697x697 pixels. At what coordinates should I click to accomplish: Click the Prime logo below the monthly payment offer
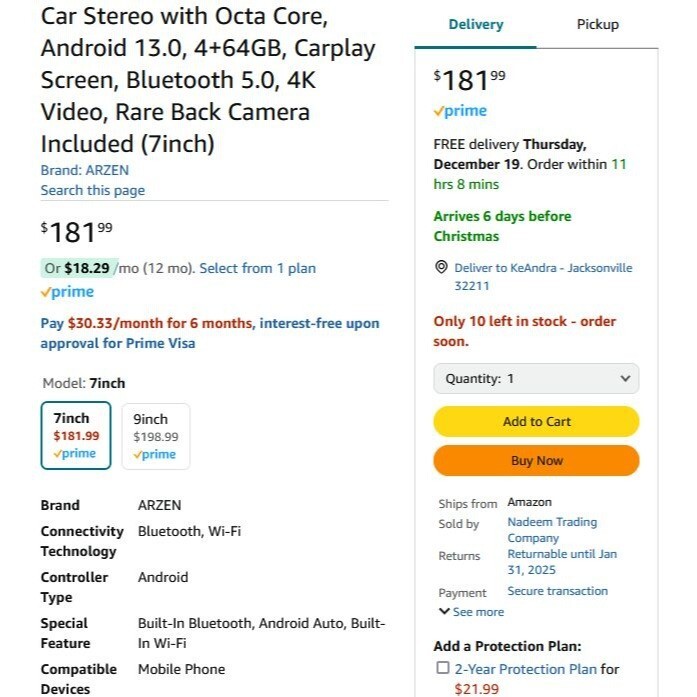[67, 292]
